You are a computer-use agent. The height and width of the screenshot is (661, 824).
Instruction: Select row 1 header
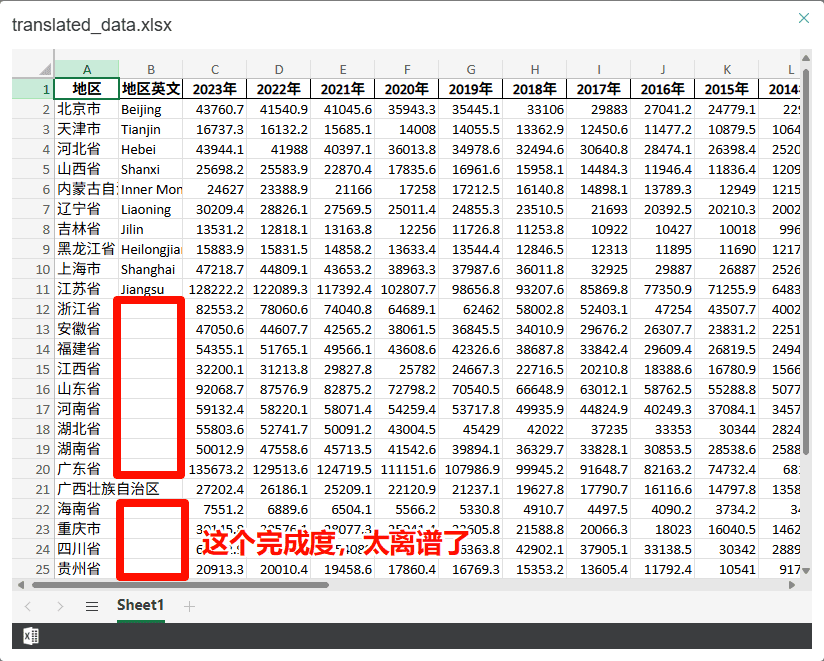point(33,89)
